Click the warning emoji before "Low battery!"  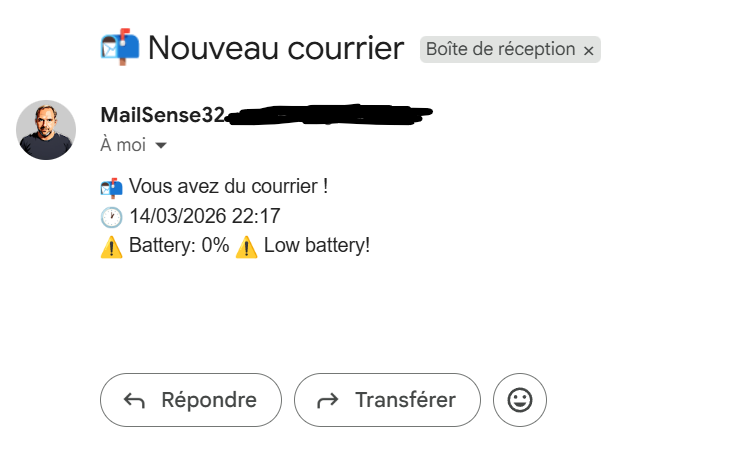(246, 246)
